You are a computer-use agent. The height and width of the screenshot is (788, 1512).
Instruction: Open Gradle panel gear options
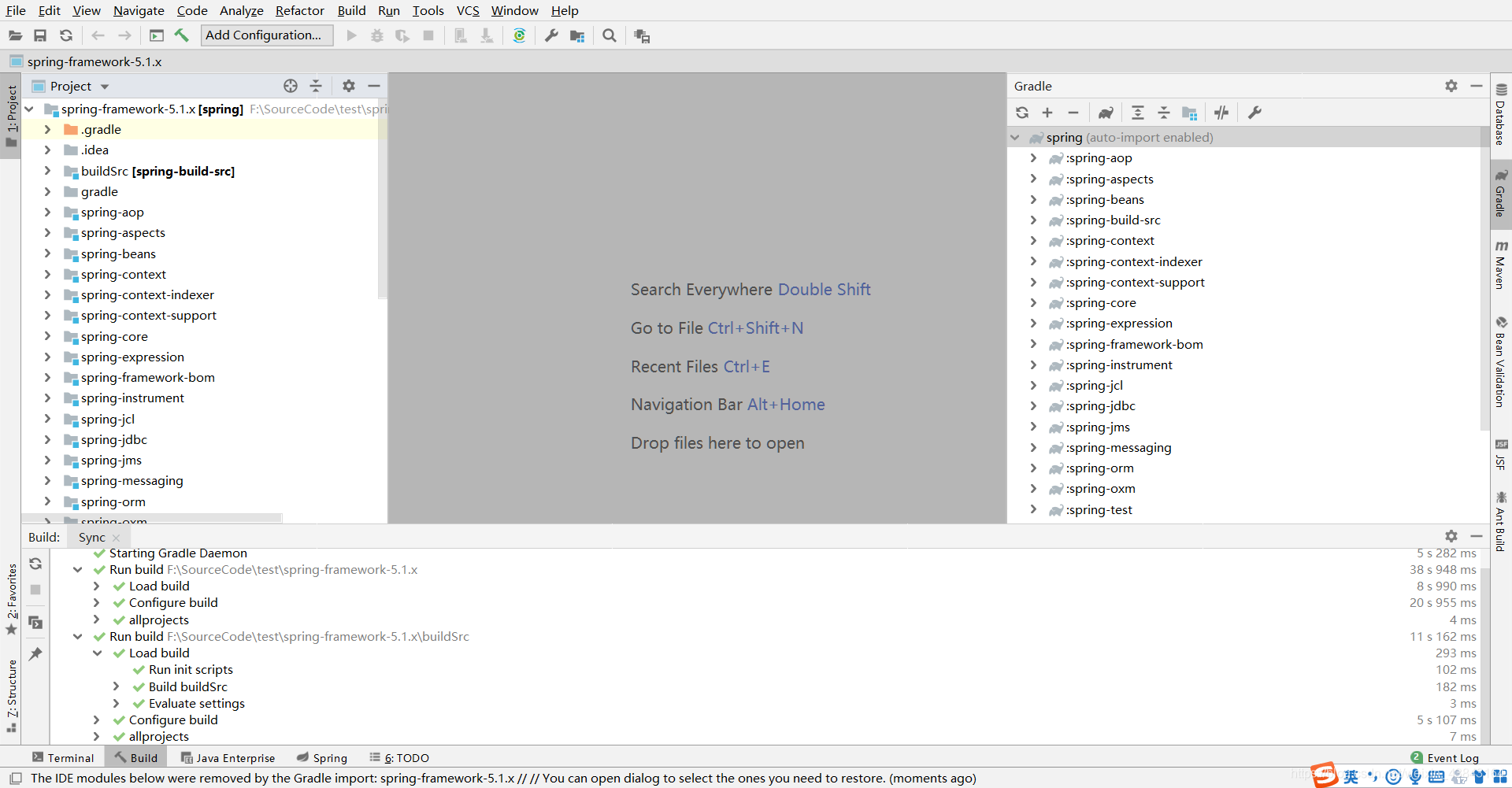coord(1451,86)
